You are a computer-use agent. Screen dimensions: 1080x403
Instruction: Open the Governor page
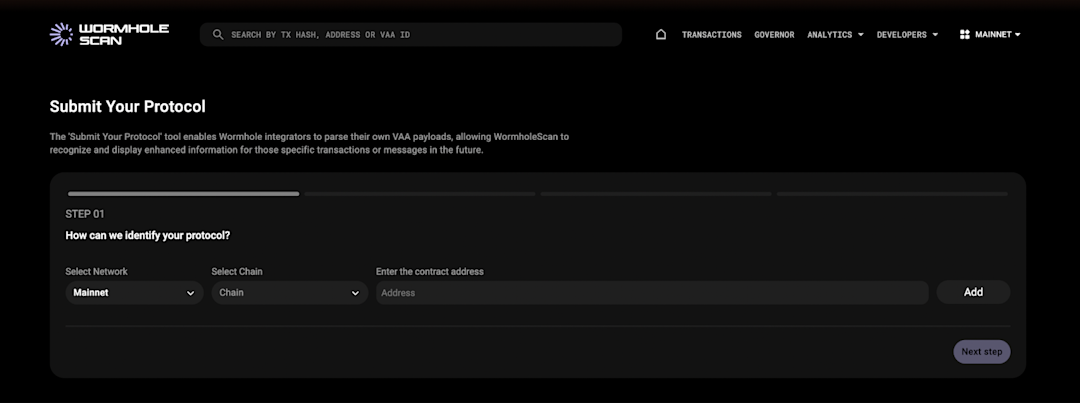pyautogui.click(x=774, y=34)
